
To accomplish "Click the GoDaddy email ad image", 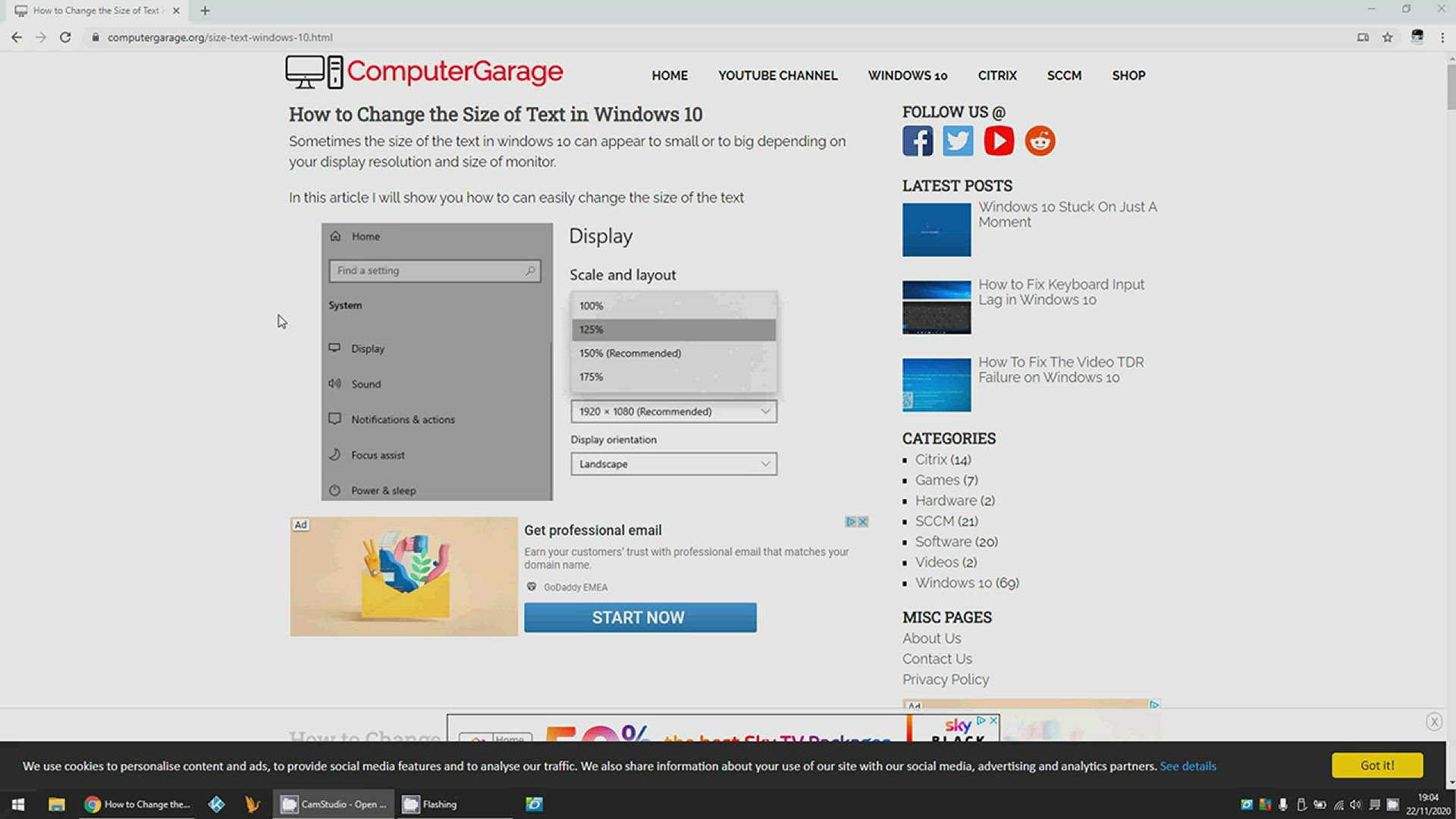I will click(x=403, y=576).
